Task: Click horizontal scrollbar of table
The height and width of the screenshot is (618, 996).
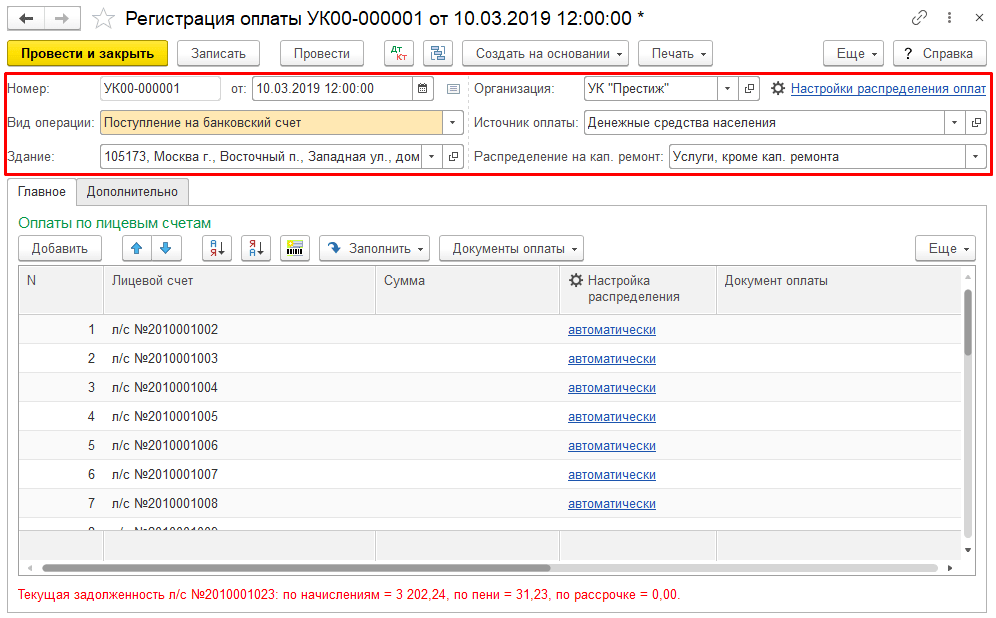Action: (x=296, y=568)
